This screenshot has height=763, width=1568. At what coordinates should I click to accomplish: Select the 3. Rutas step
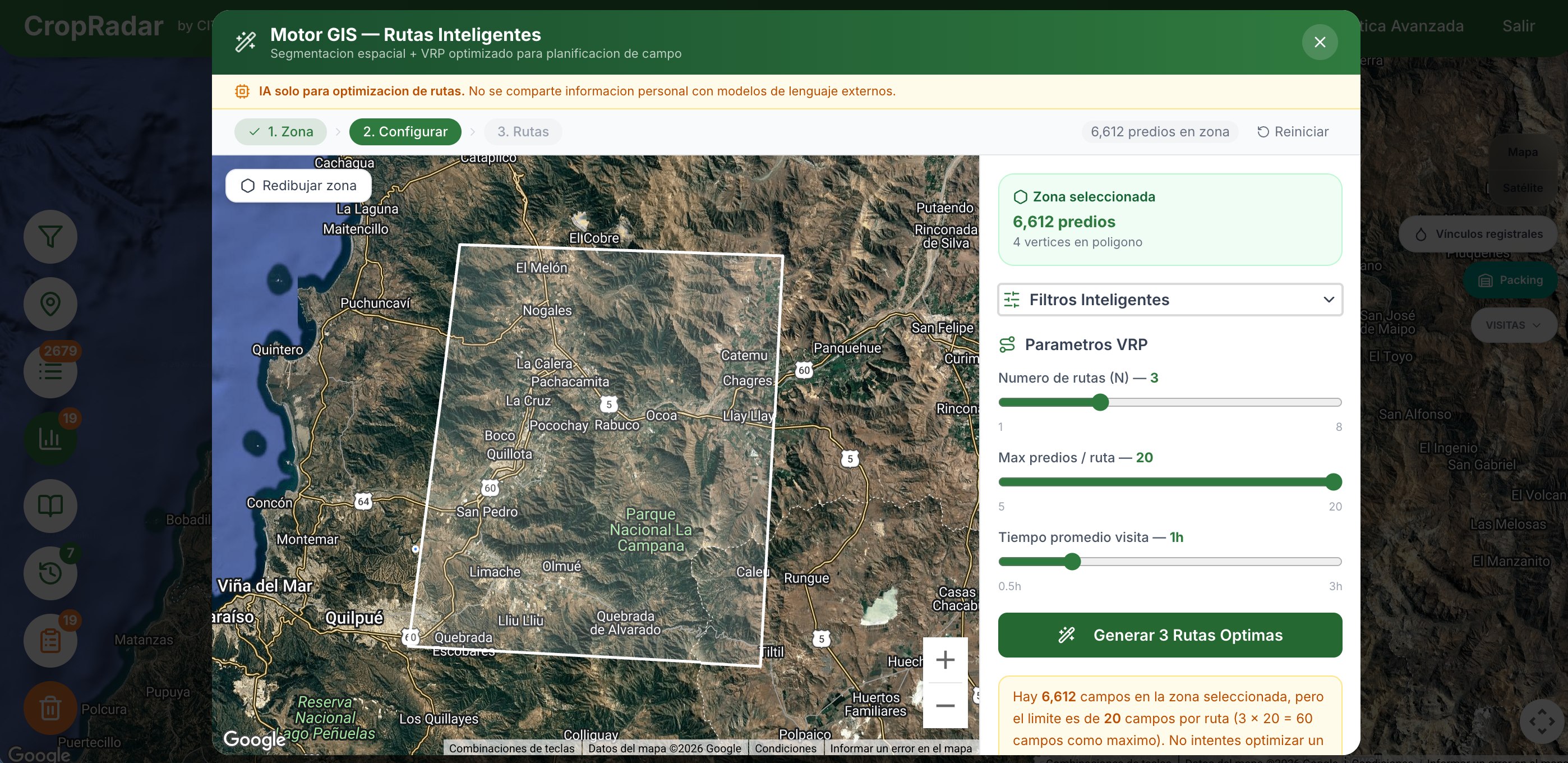coord(523,131)
